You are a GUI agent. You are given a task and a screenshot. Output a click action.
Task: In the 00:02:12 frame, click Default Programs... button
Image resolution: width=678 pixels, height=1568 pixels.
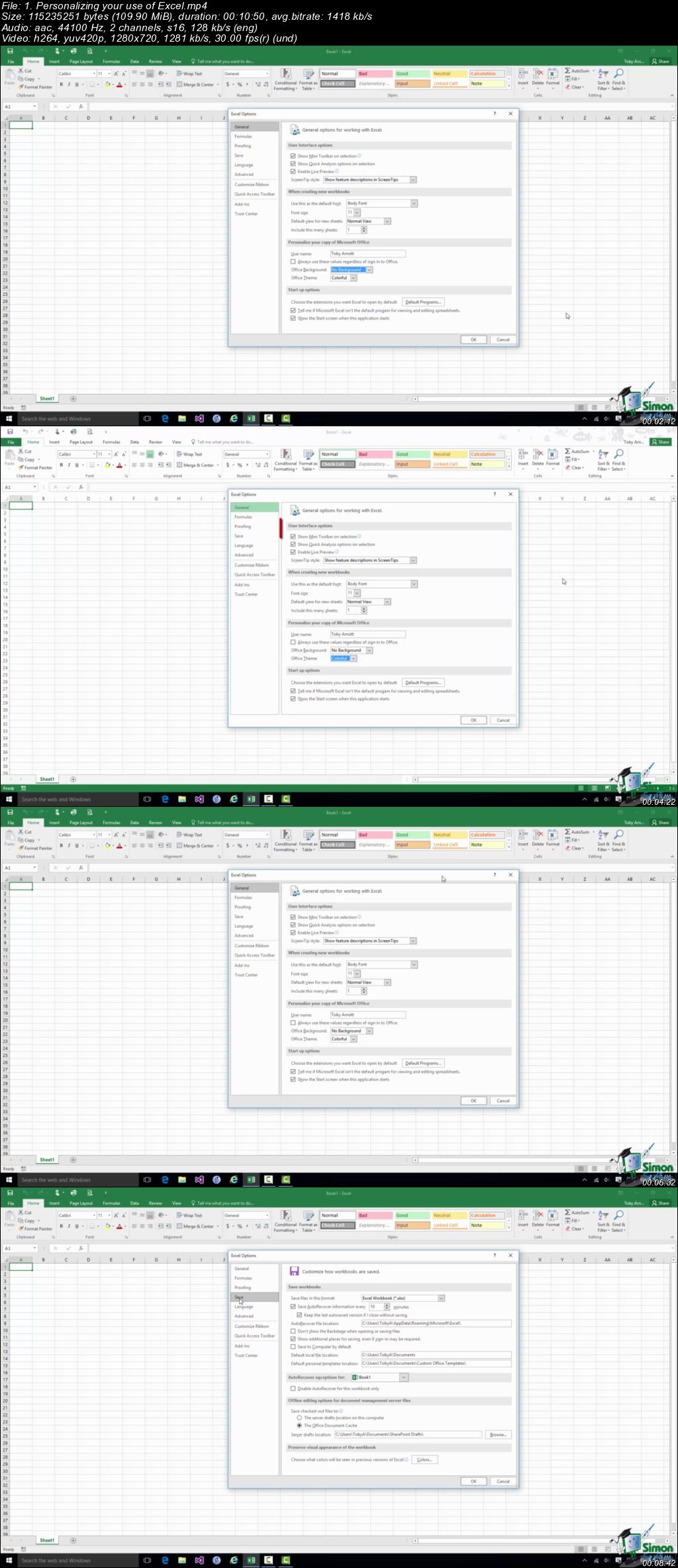click(423, 302)
